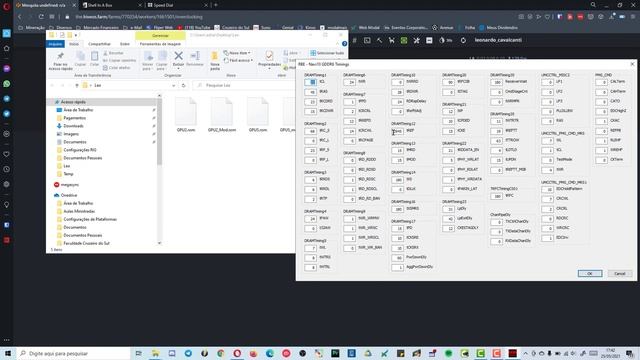The image size is (640, 360).
Task: Select the GPU0.rom file thumbnail
Action: pos(186,114)
